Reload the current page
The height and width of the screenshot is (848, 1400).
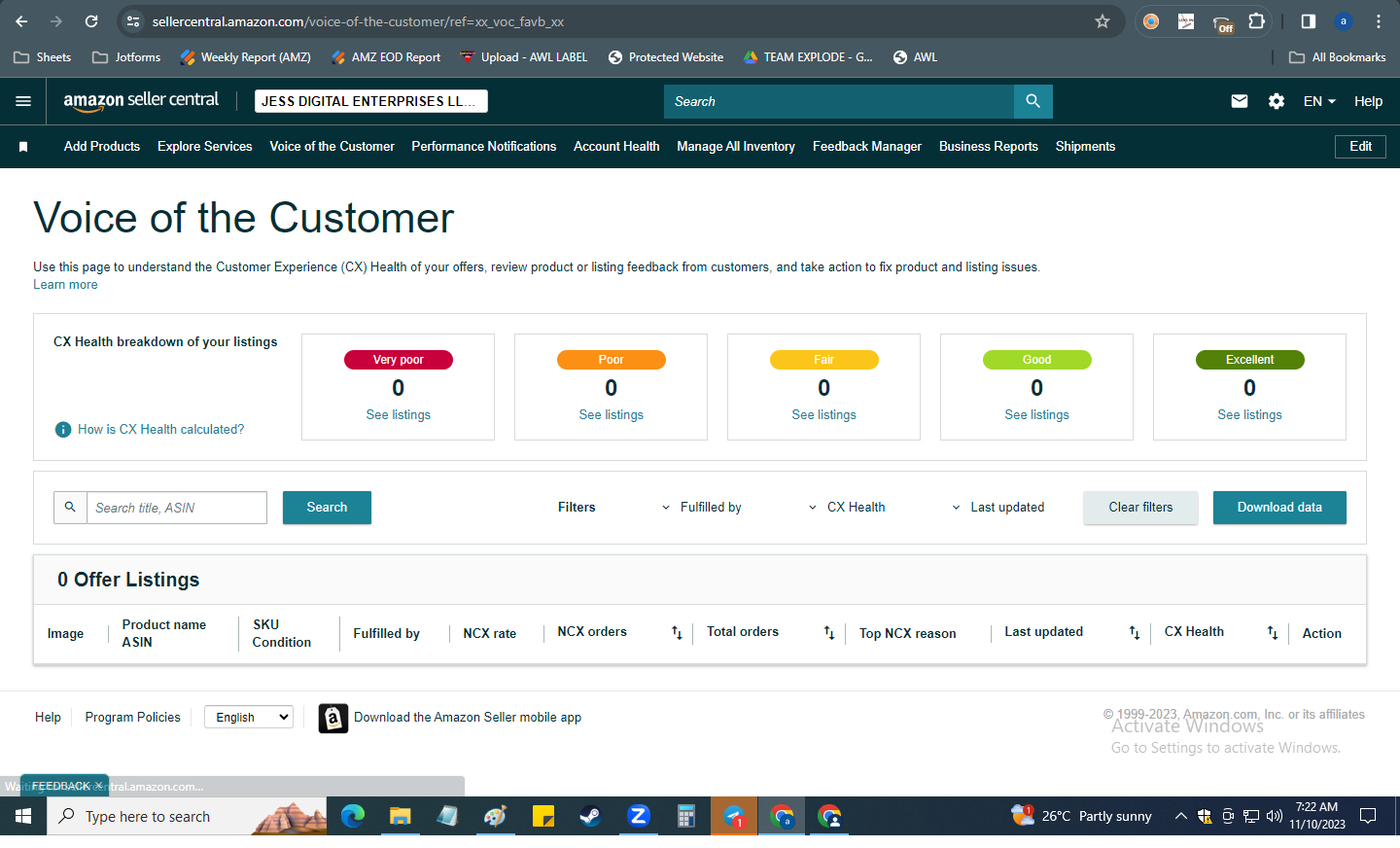(91, 21)
